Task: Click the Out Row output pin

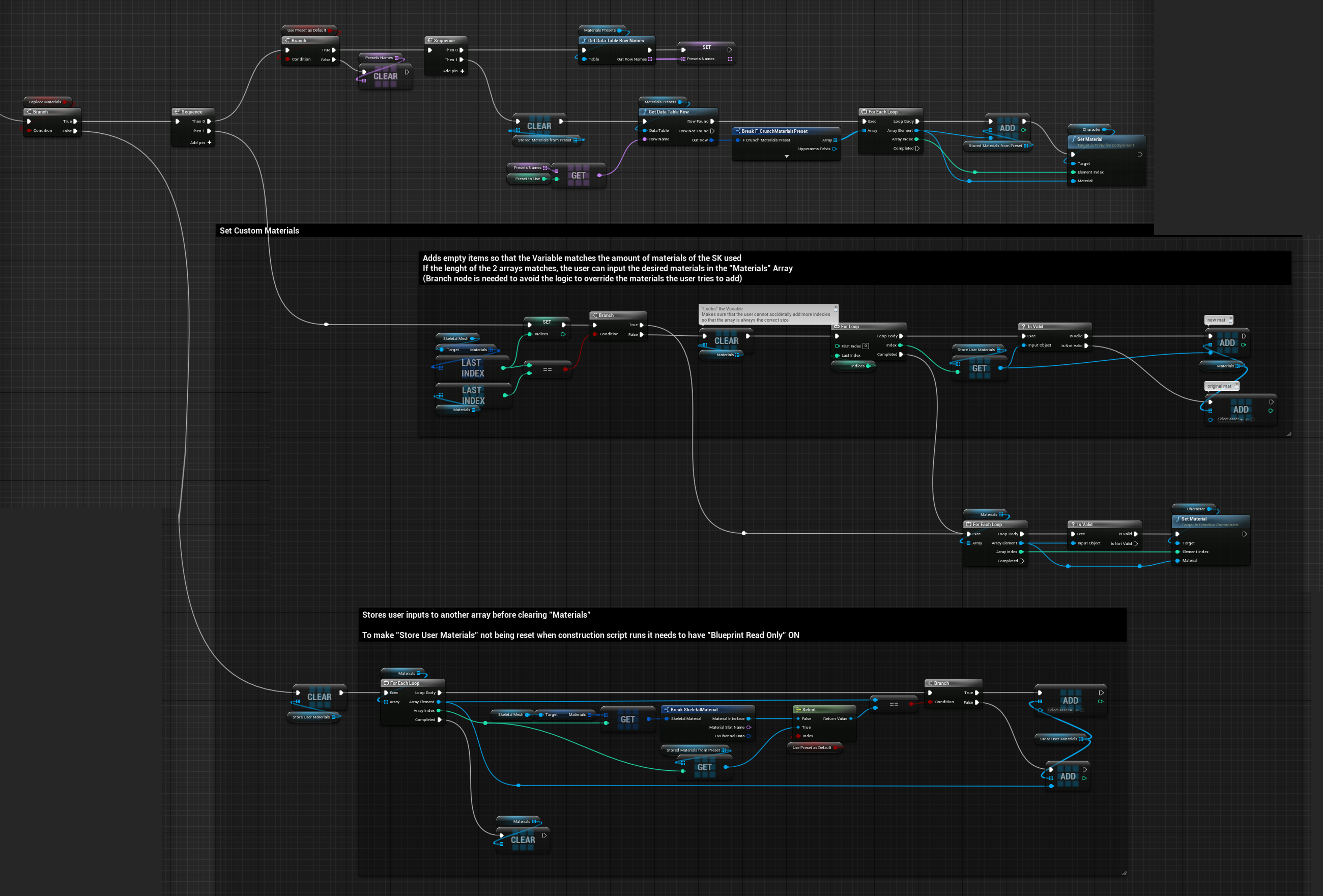Action: [712, 140]
